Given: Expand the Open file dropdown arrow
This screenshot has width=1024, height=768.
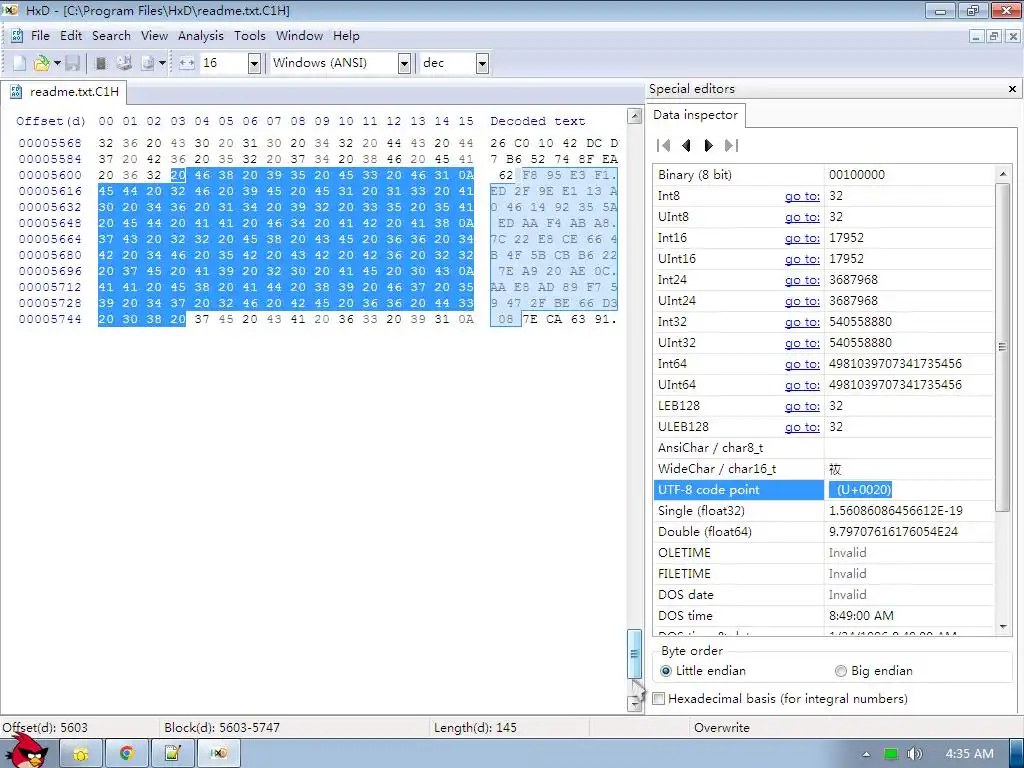Looking at the screenshot, I should pyautogui.click(x=57, y=63).
